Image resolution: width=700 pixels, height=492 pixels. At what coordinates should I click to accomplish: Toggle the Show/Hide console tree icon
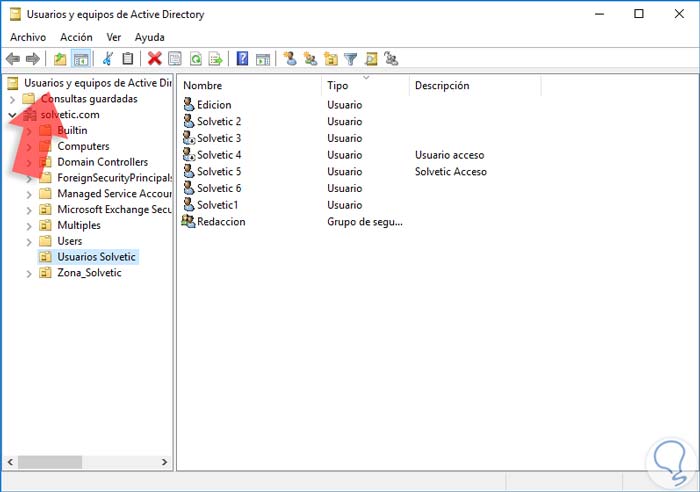(x=81, y=58)
